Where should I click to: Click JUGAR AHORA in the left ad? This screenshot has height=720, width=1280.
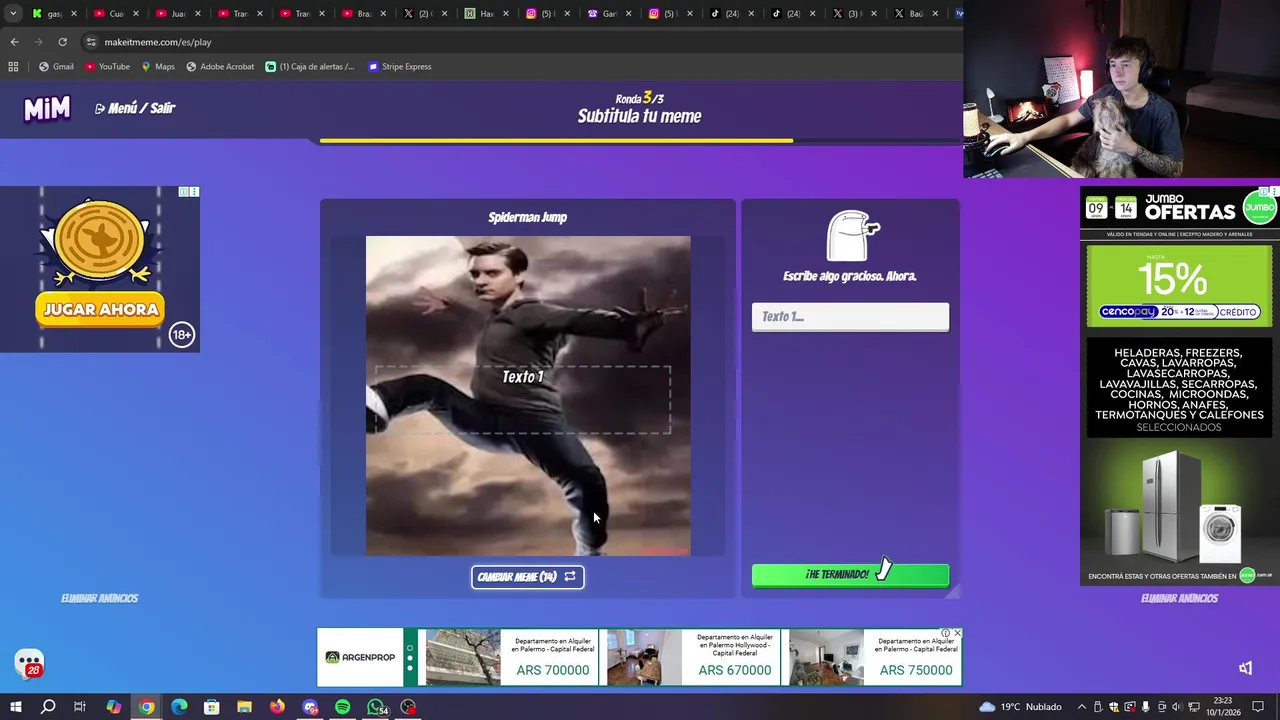tap(100, 310)
